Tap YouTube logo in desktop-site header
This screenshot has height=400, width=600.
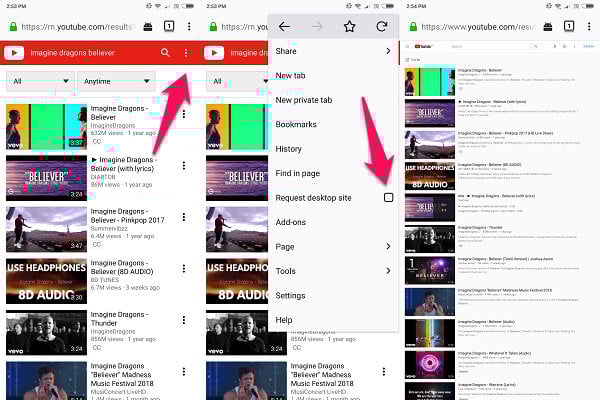(x=423, y=46)
